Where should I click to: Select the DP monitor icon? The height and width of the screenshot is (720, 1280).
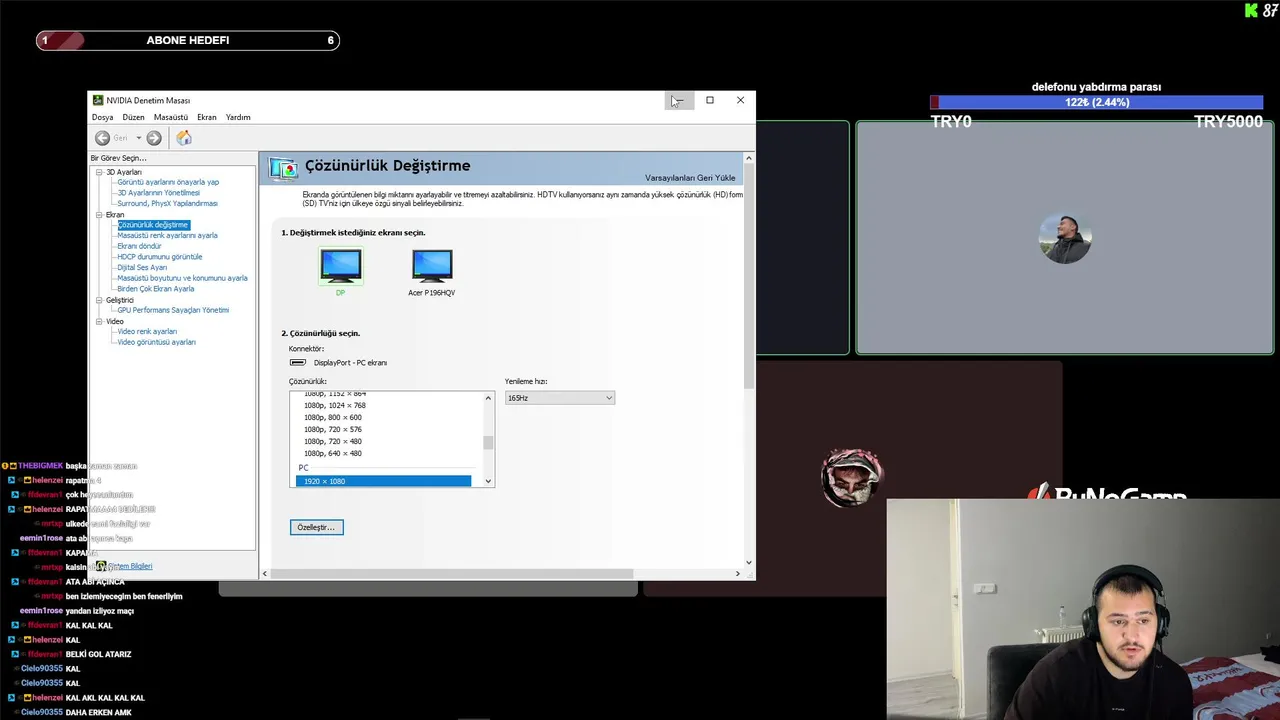(341, 266)
